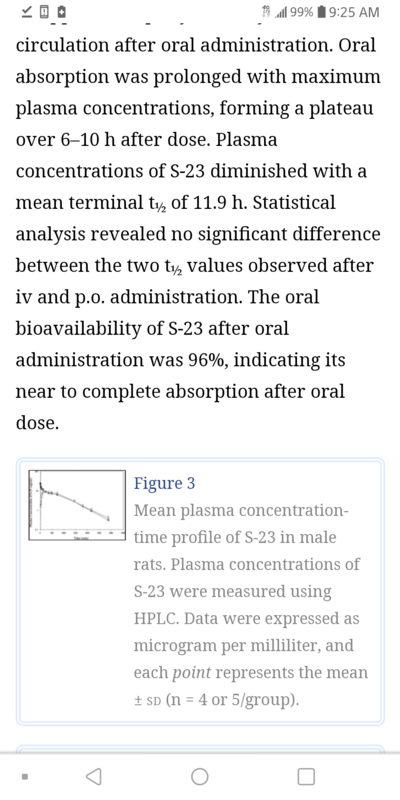This screenshot has width=400, height=800.
Task: Tap the 99% battery percentage text
Action: (x=302, y=12)
